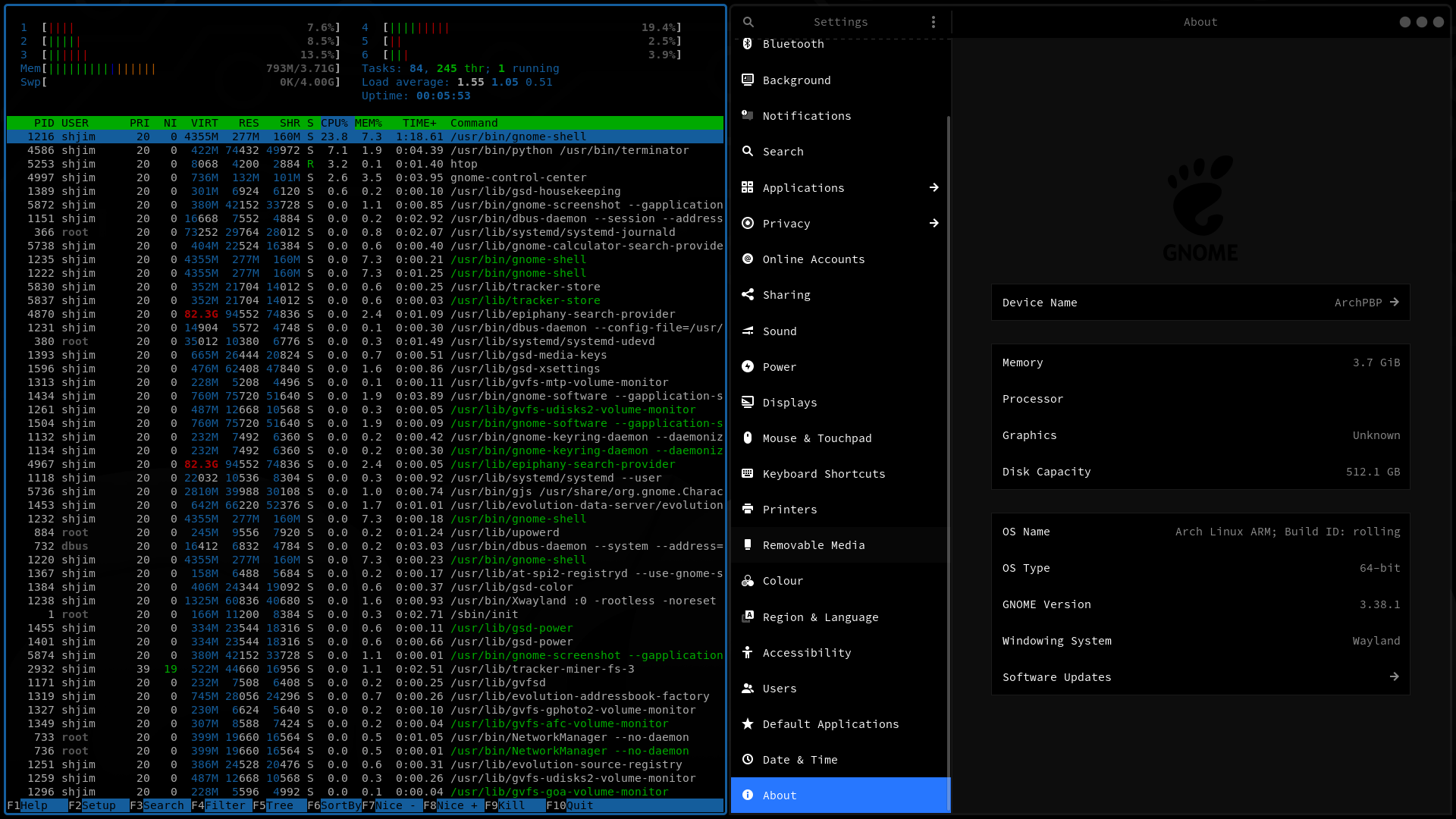This screenshot has height=819, width=1456.
Task: Click F9 Kill in htop footer
Action: coord(515,805)
